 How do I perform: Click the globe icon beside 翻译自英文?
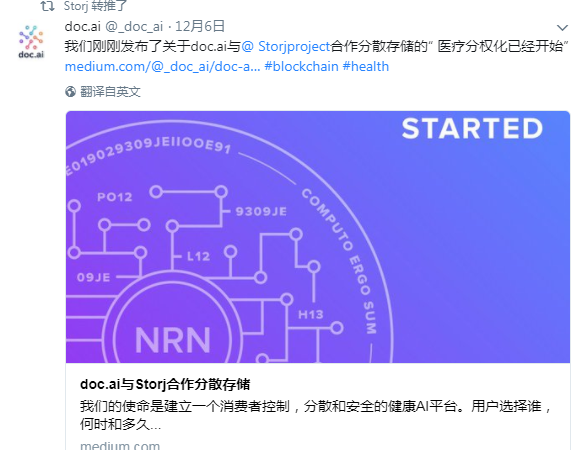[70, 92]
